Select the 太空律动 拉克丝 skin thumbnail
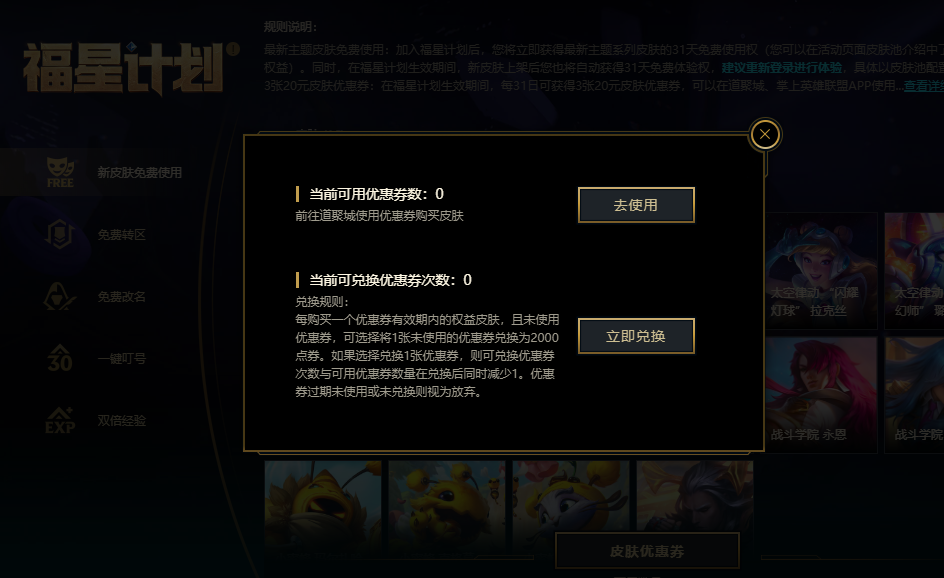Image resolution: width=944 pixels, height=578 pixels. 821,270
